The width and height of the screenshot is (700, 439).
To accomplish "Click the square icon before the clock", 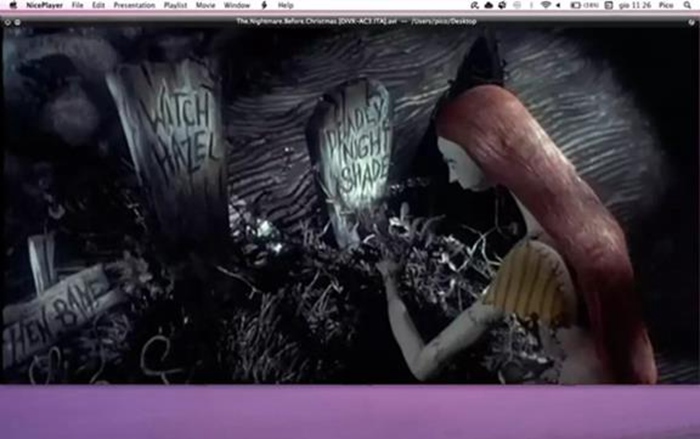I will pyautogui.click(x=608, y=5).
